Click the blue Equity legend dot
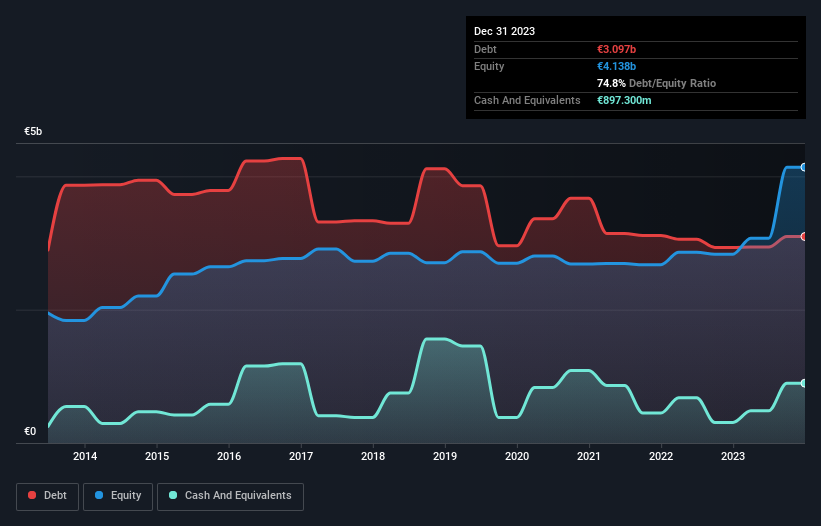The width and height of the screenshot is (821, 526). [99, 495]
